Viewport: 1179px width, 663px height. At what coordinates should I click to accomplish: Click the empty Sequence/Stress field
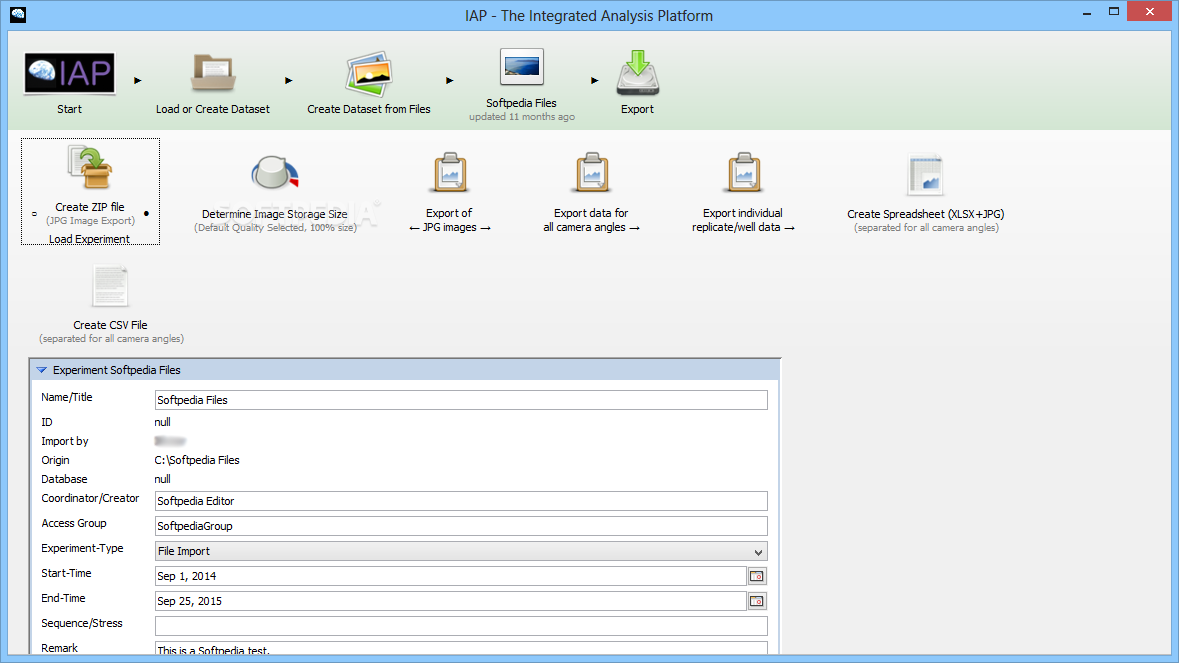(461, 625)
